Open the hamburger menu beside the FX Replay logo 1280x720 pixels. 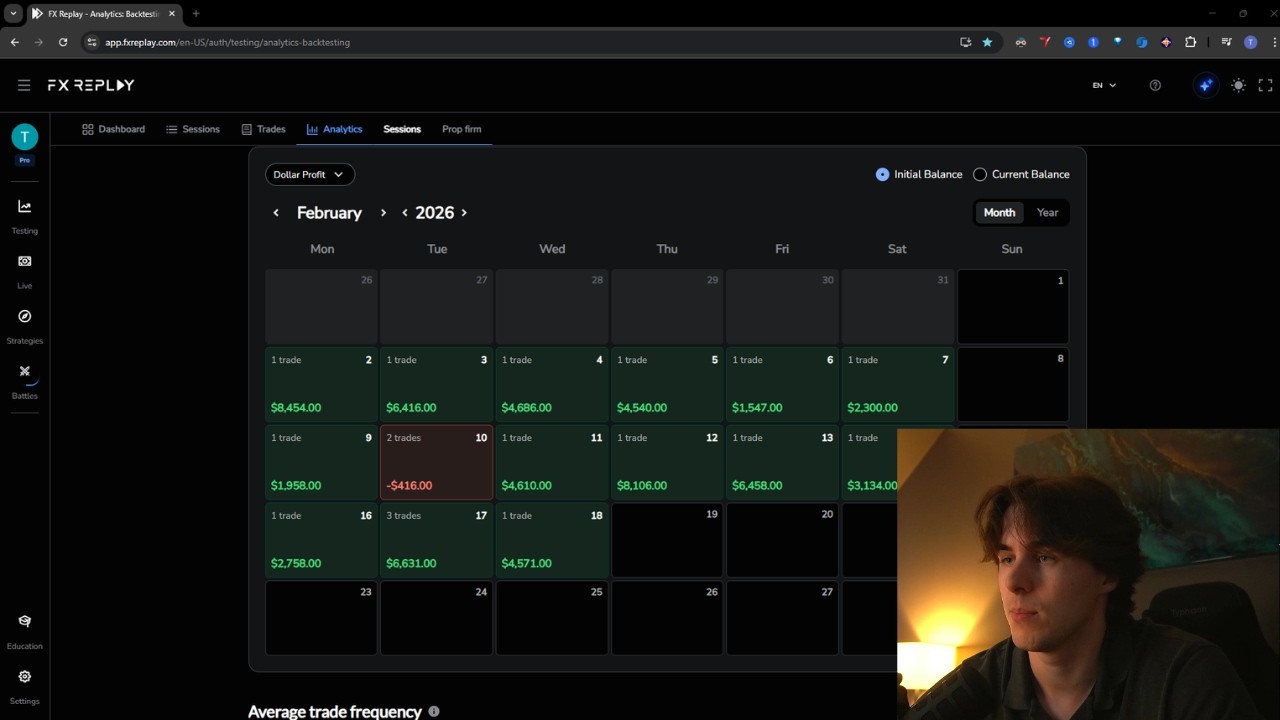tap(24, 85)
